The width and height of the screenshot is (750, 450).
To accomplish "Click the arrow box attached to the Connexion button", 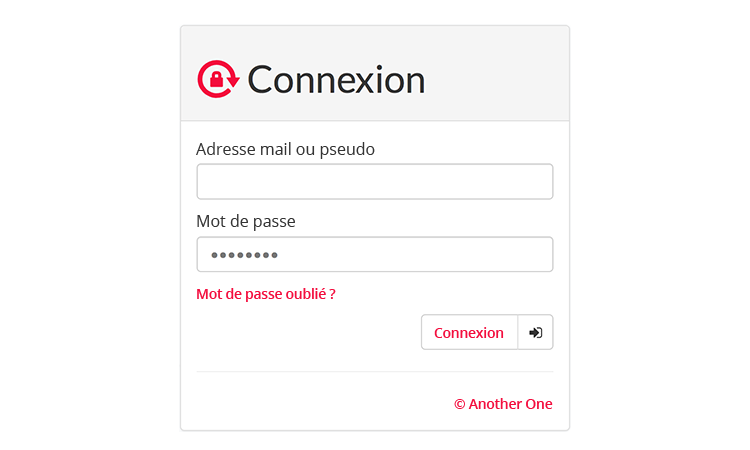I will click(x=535, y=332).
